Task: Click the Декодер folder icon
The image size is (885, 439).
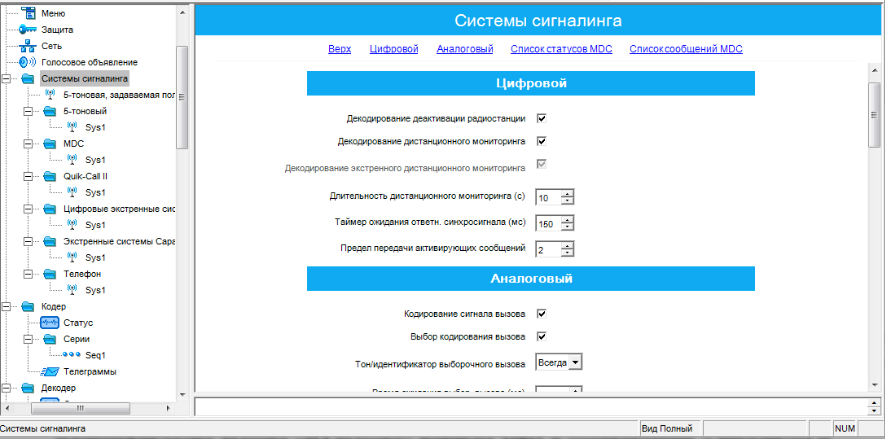Action: (x=28, y=388)
